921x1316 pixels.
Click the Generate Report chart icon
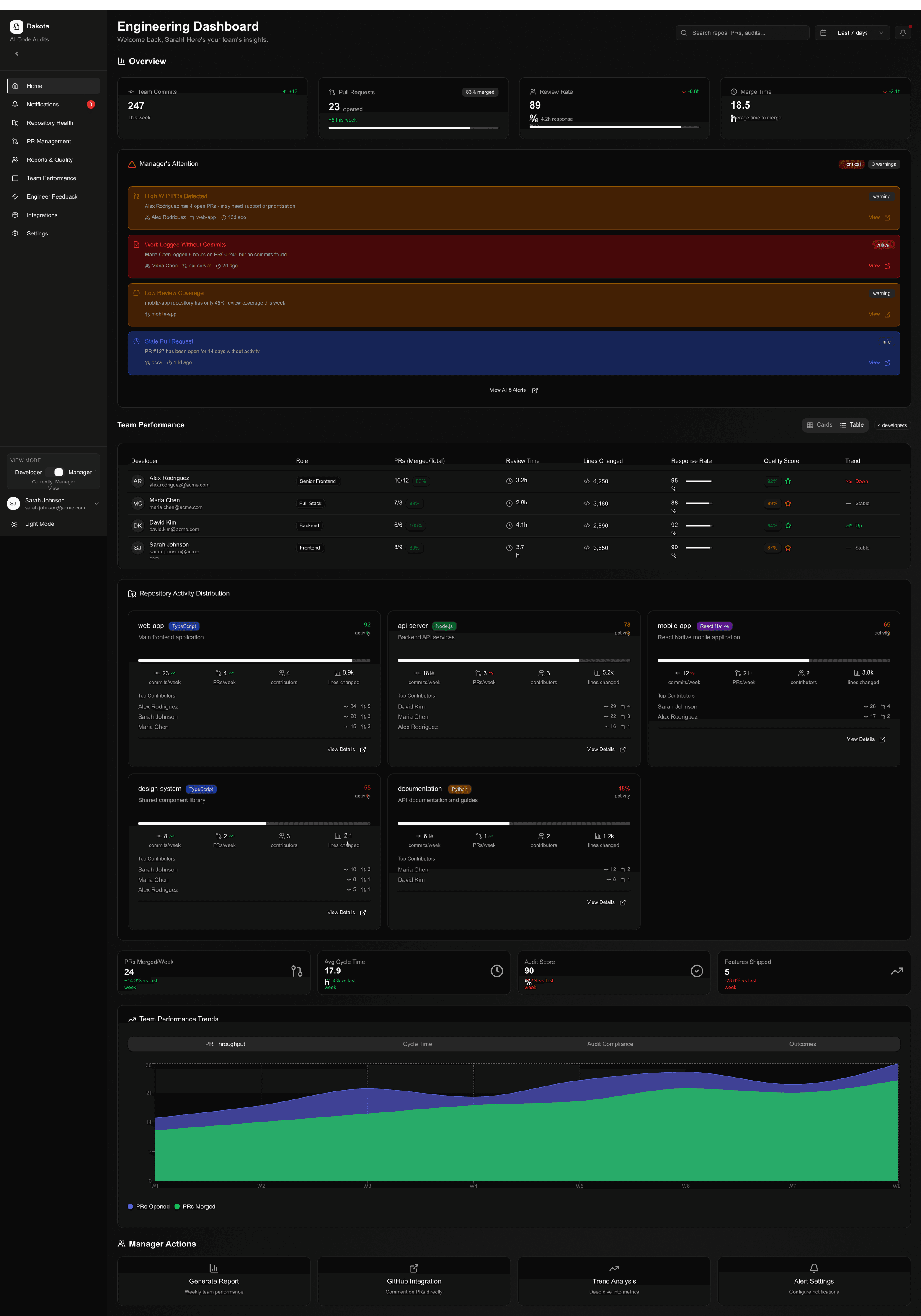[214, 1268]
